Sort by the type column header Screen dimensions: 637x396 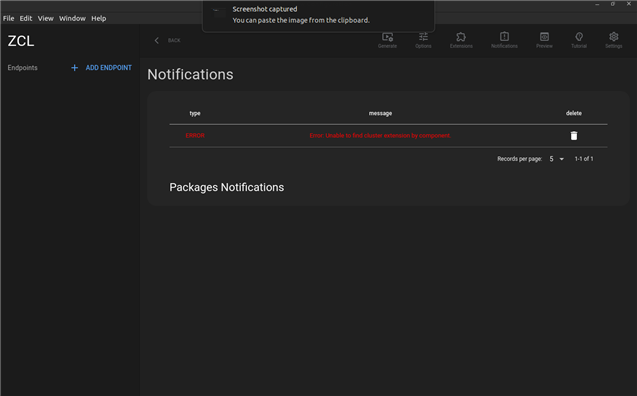point(195,113)
